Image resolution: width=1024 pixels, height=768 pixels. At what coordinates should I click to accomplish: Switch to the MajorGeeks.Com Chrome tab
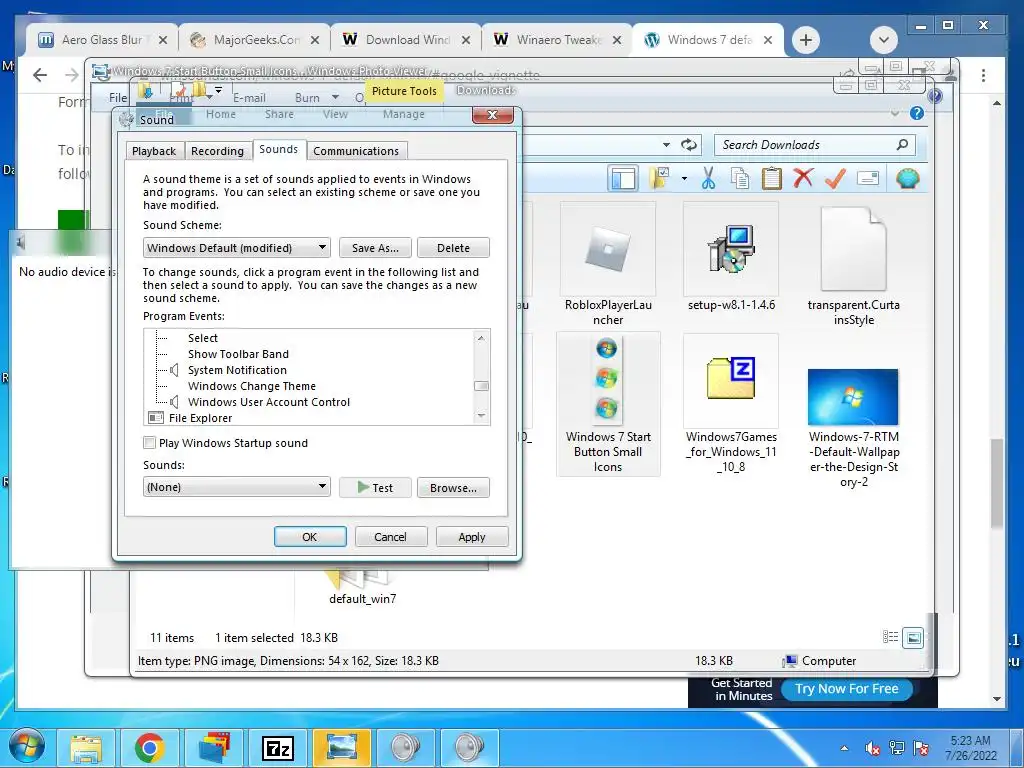pos(255,40)
